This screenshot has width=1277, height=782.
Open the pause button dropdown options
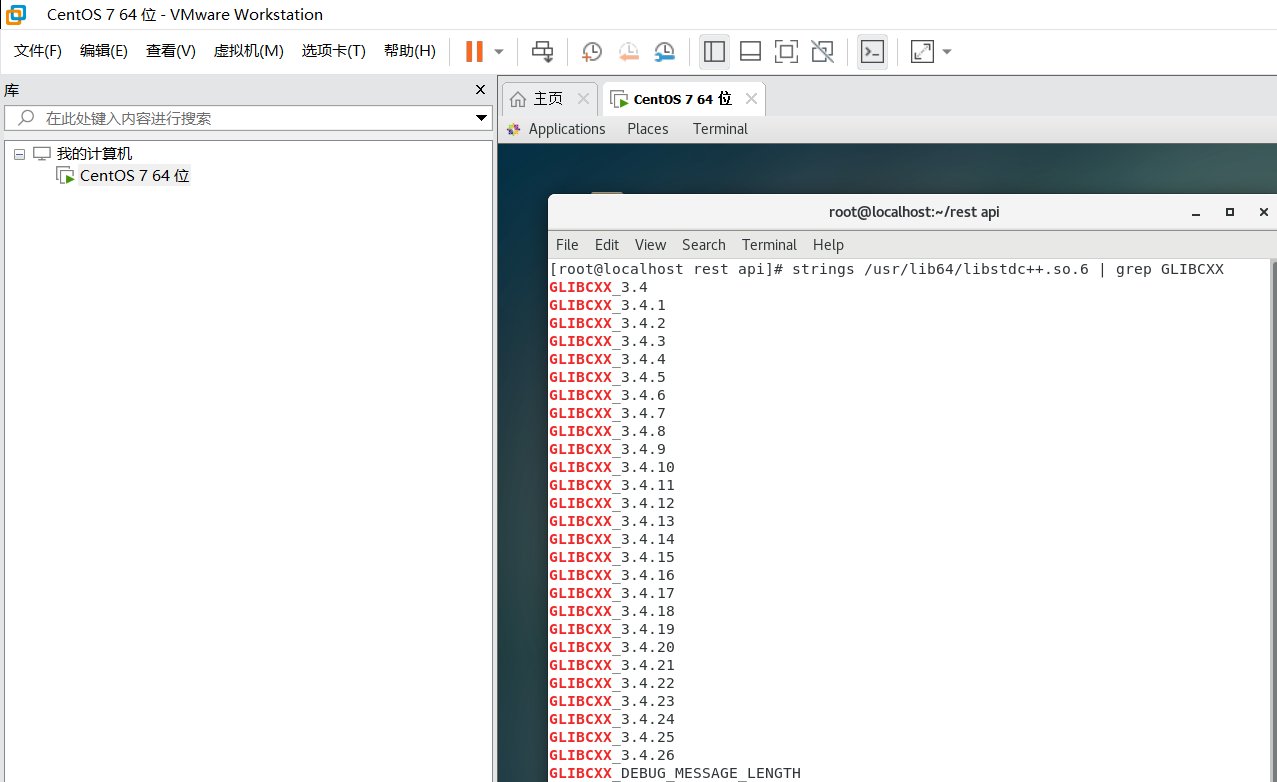[x=497, y=51]
